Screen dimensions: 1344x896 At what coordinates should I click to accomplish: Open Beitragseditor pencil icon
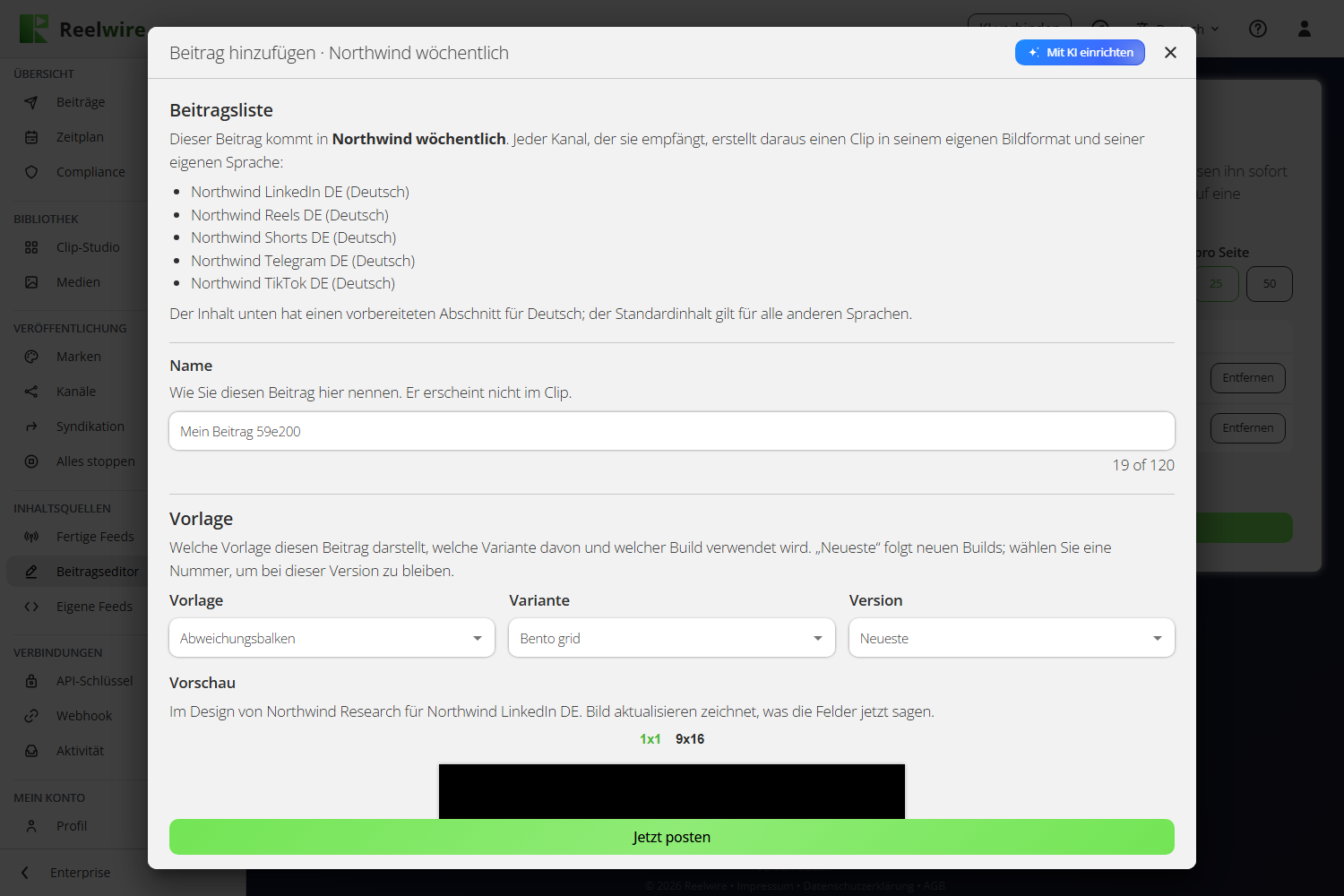click(x=31, y=572)
